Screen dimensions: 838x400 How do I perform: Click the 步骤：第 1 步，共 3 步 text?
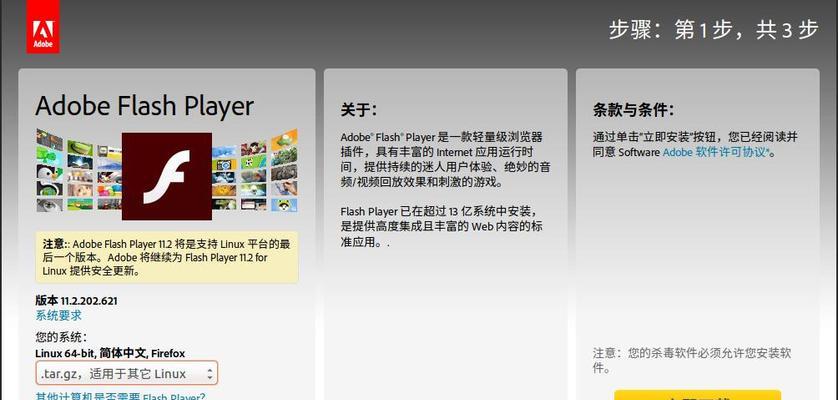coord(713,30)
